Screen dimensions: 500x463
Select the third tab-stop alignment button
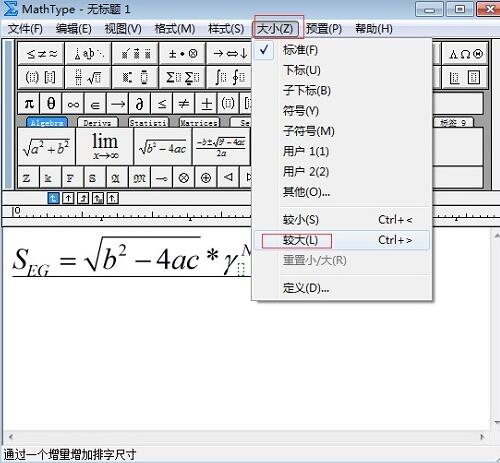[83, 198]
